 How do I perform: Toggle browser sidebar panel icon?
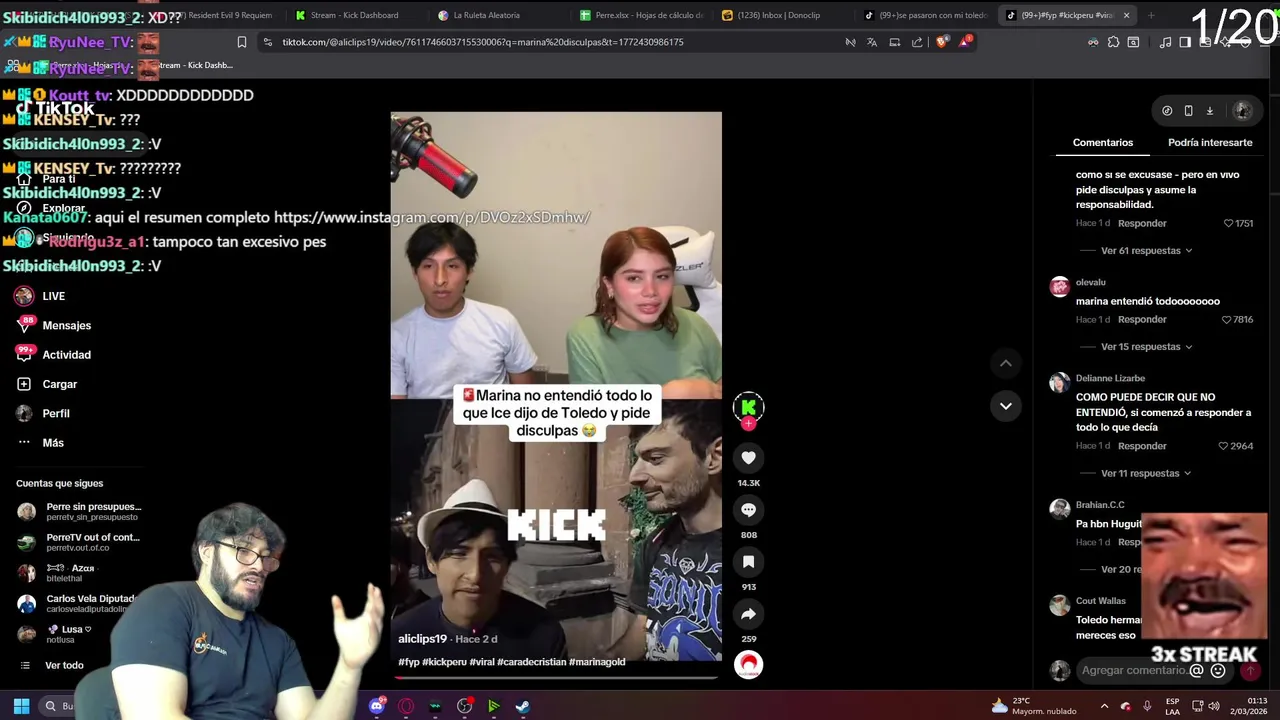click(x=1185, y=42)
